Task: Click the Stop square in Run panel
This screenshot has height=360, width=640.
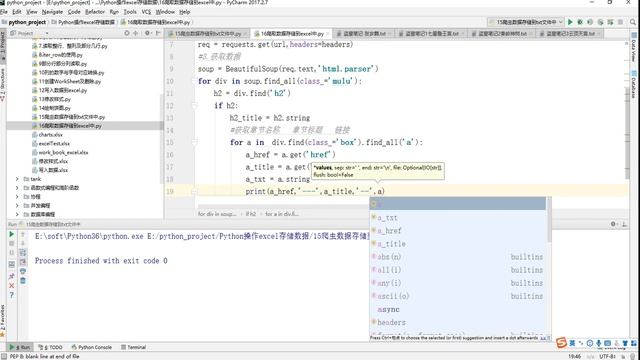Action: click(11, 243)
